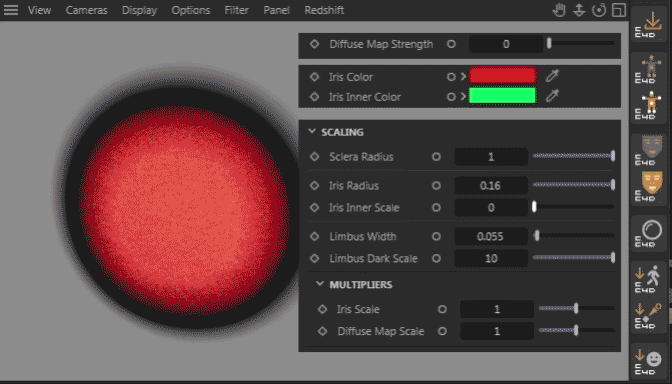Open the Cameras menu
The height and width of the screenshot is (384, 672).
click(86, 10)
